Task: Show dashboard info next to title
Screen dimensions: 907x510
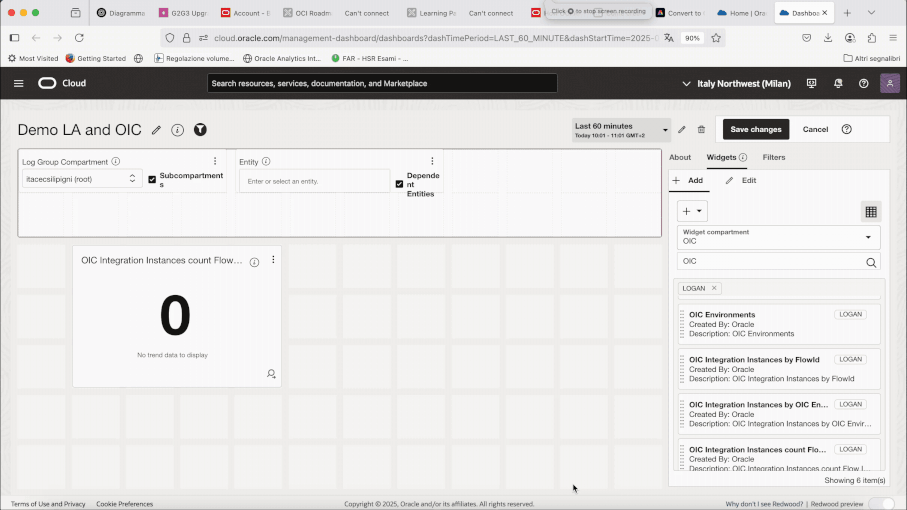Action: click(x=178, y=130)
